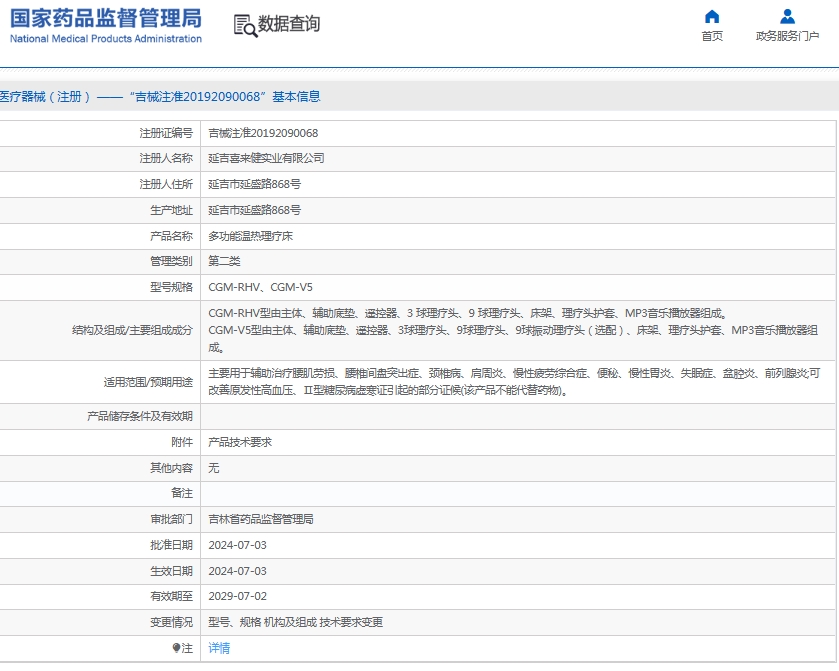Image resolution: width=839 pixels, height=671 pixels.
Task: Click the 产品名称 label
Action: (x=171, y=236)
